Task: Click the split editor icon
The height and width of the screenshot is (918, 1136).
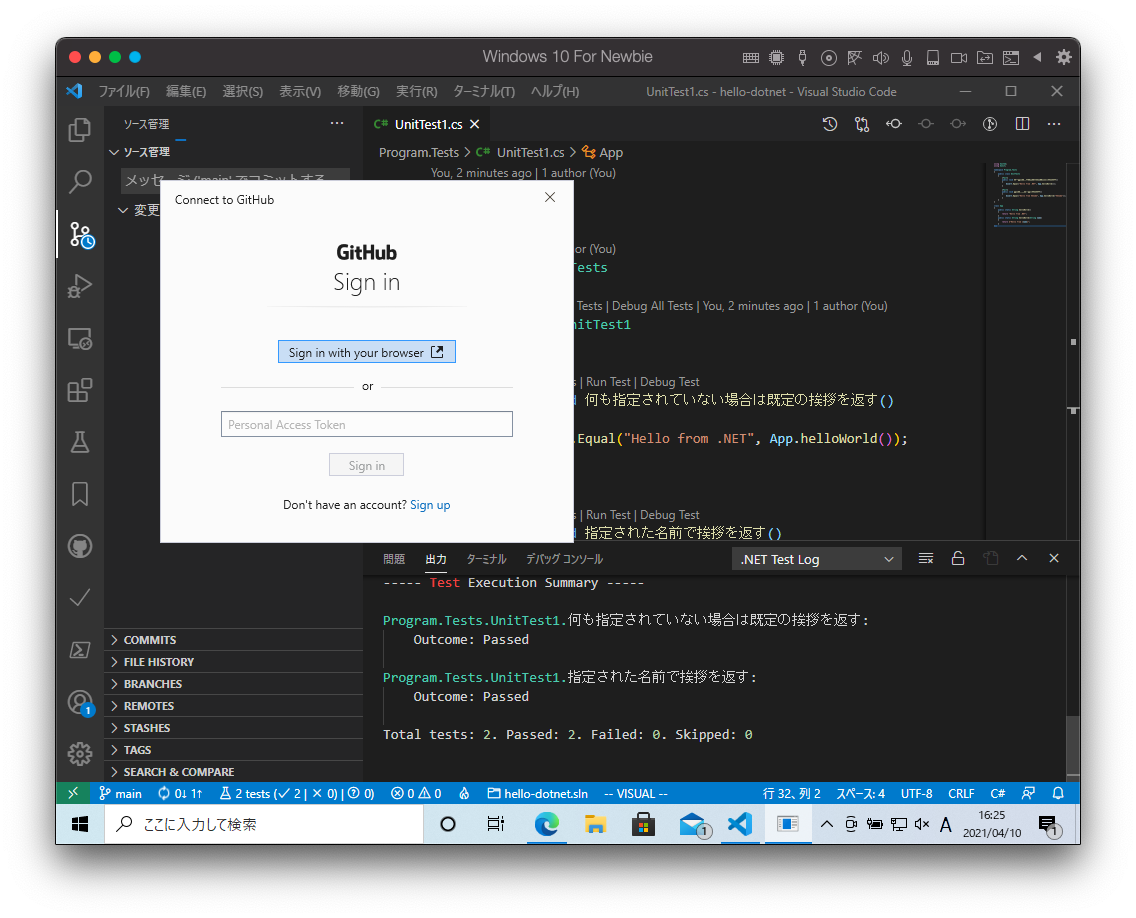Action: [x=1022, y=124]
